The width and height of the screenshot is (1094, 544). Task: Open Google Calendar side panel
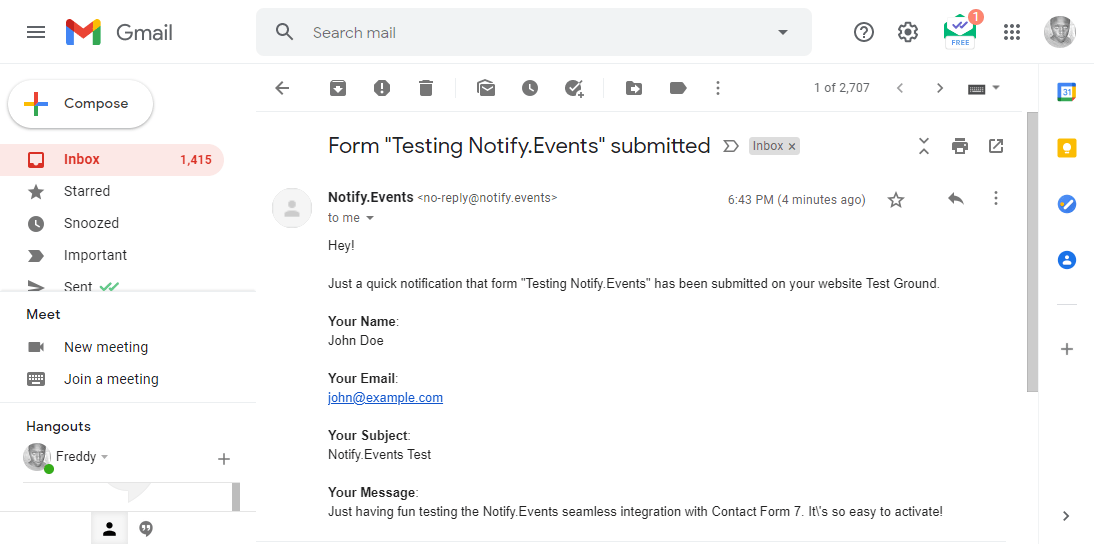click(x=1066, y=92)
